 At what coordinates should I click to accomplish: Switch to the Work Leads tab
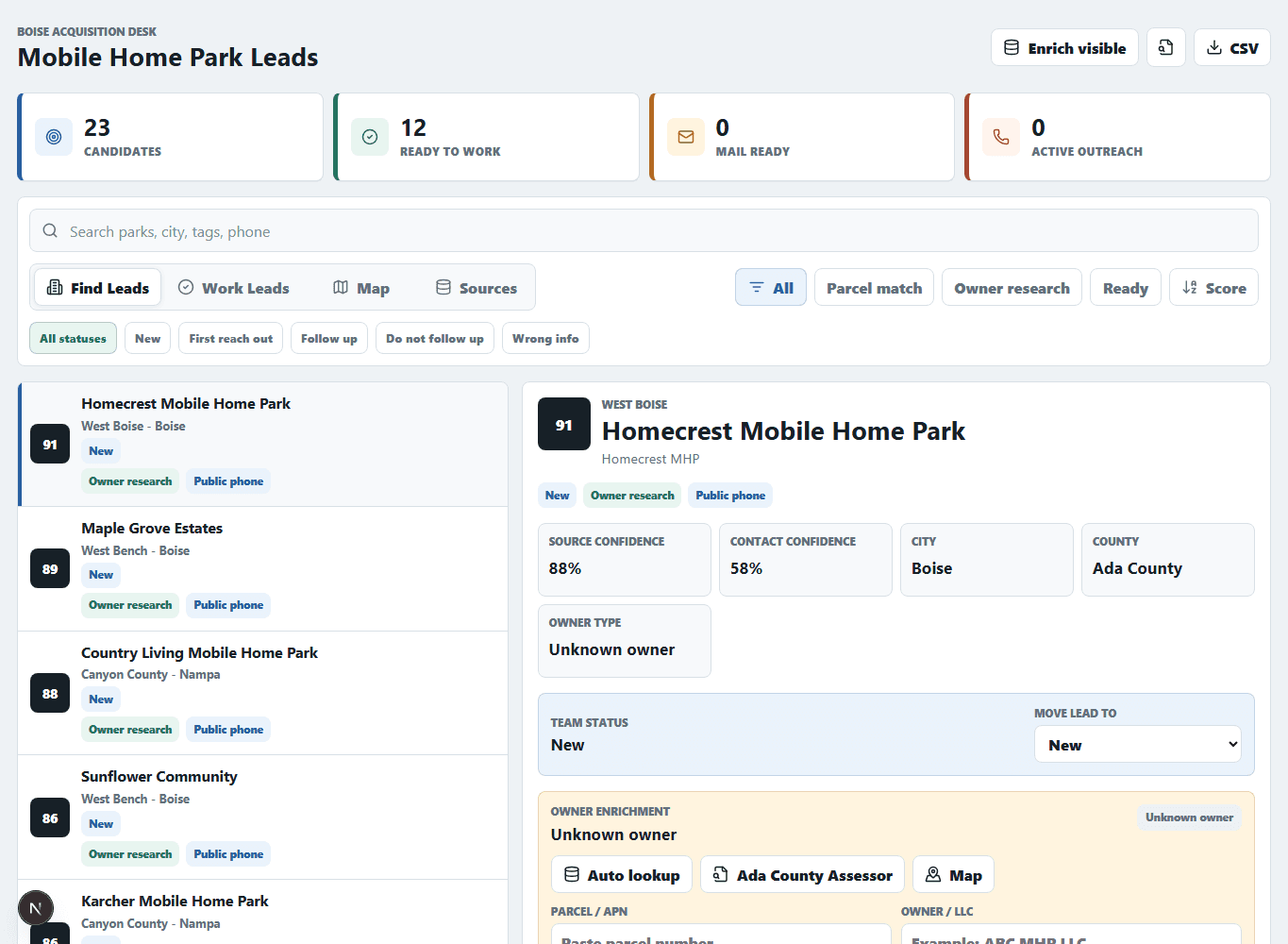[x=234, y=288]
